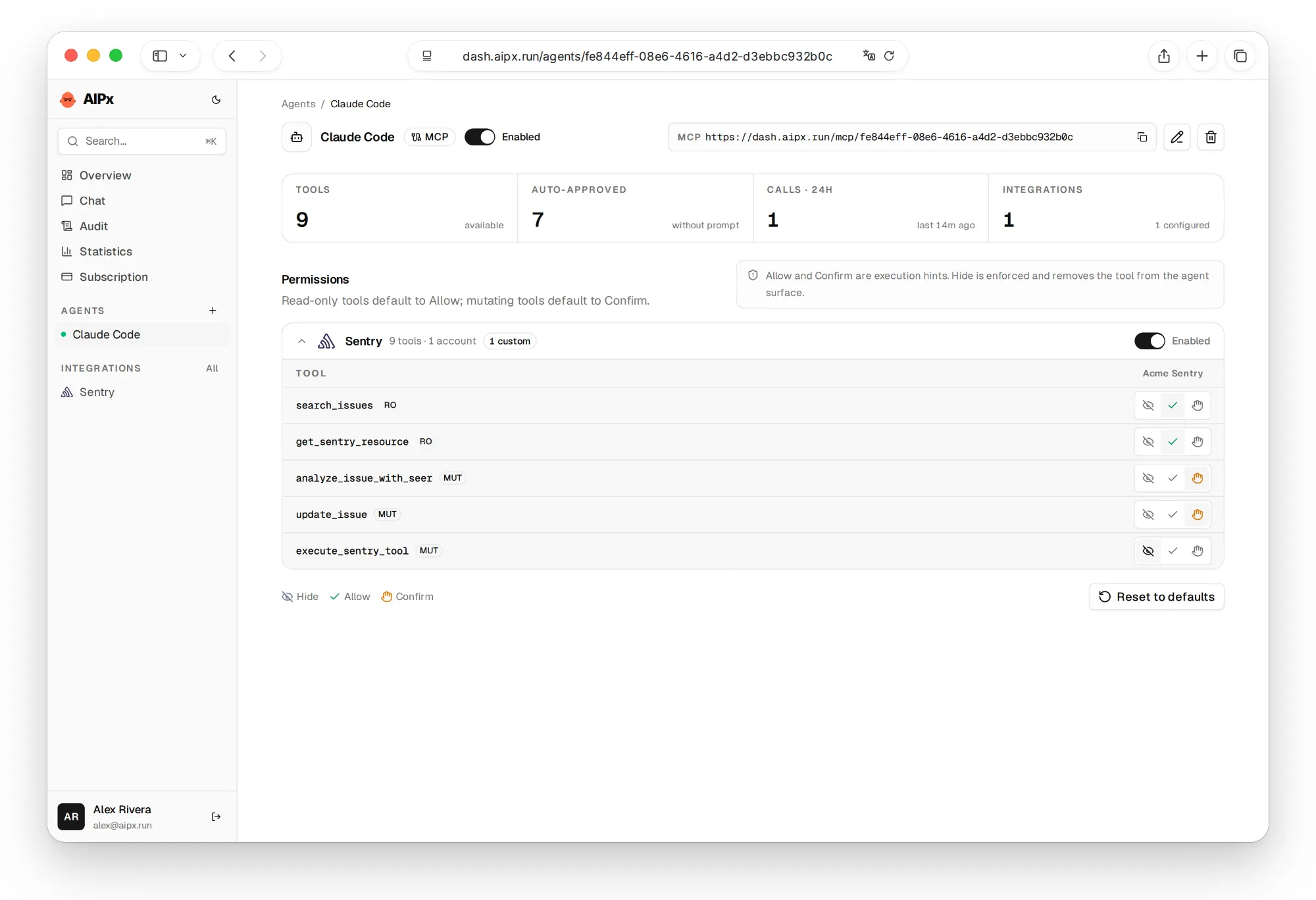Go back in browser history

click(x=232, y=56)
